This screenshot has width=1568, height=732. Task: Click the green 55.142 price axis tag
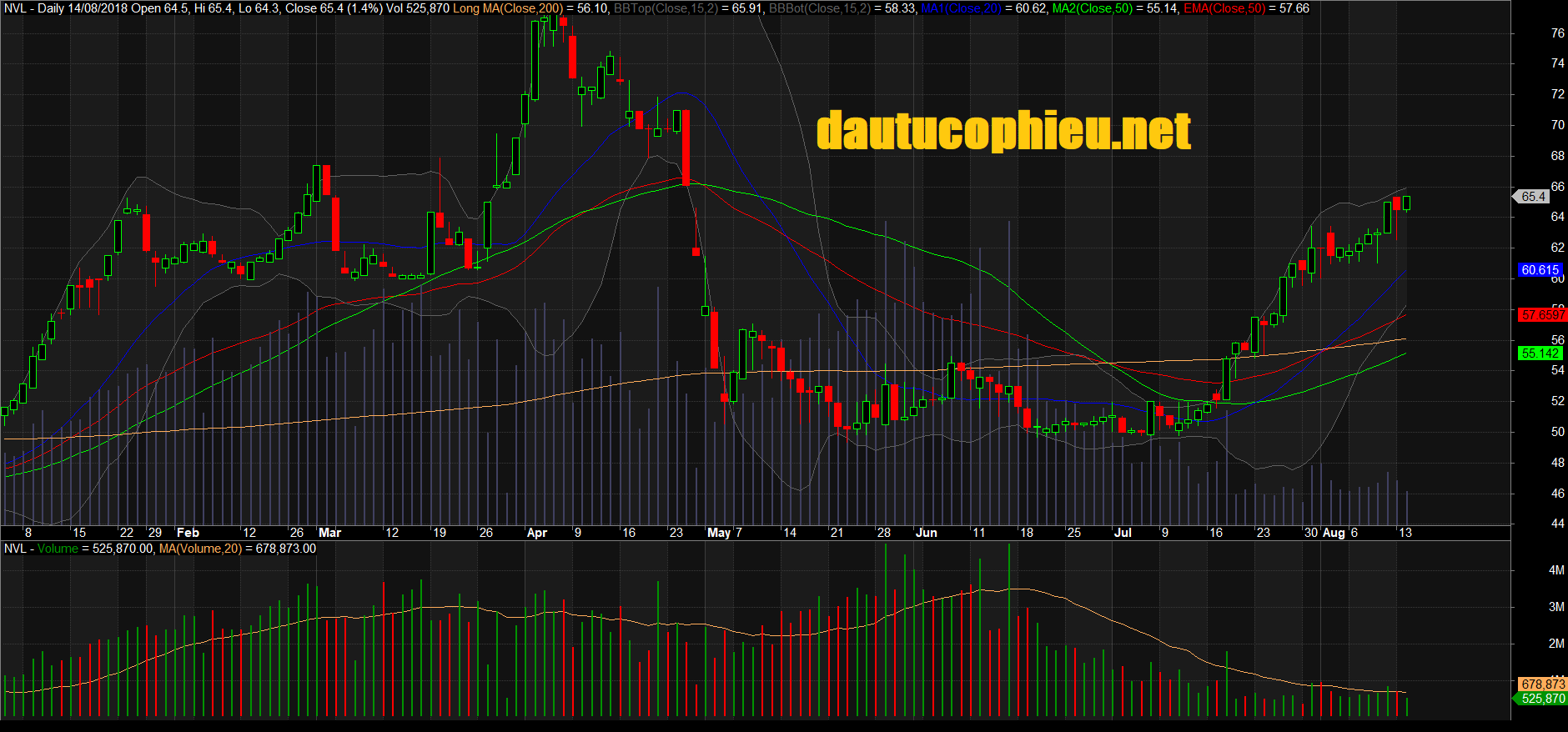[x=1540, y=353]
